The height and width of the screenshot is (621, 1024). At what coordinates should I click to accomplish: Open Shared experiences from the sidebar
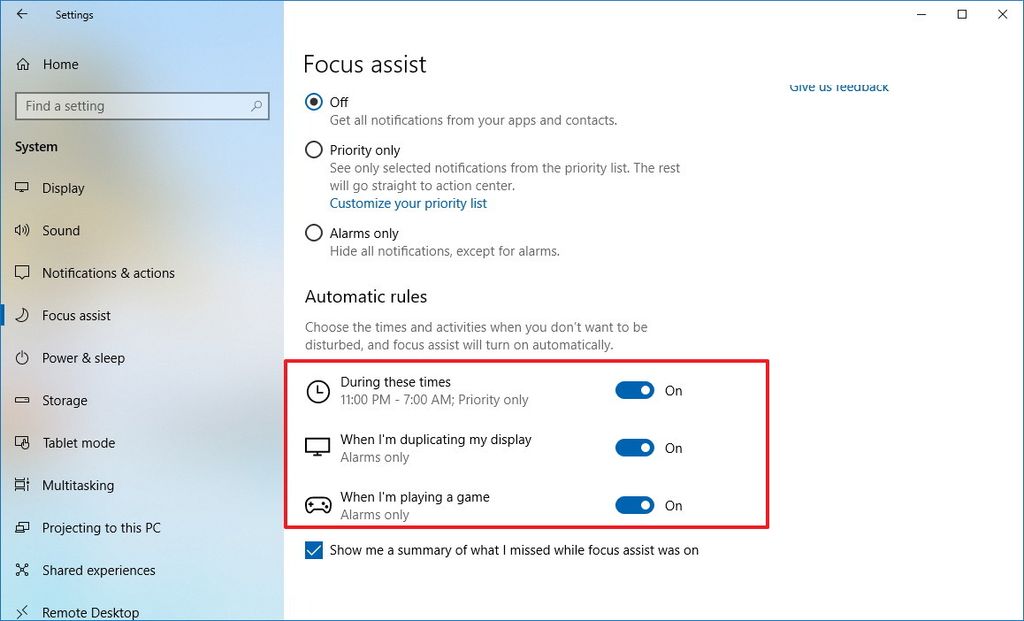click(22, 570)
